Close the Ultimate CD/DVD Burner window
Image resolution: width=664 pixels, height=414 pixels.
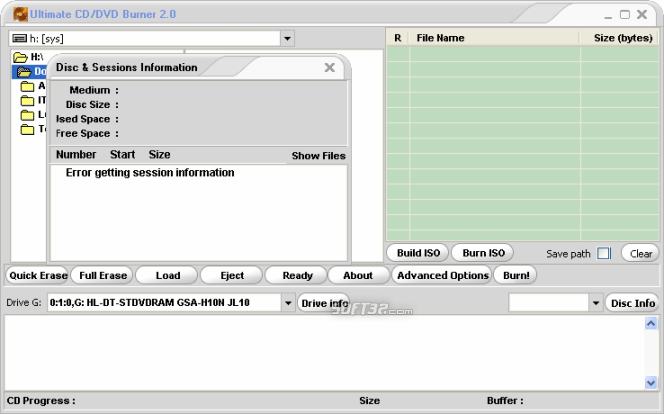pos(642,14)
